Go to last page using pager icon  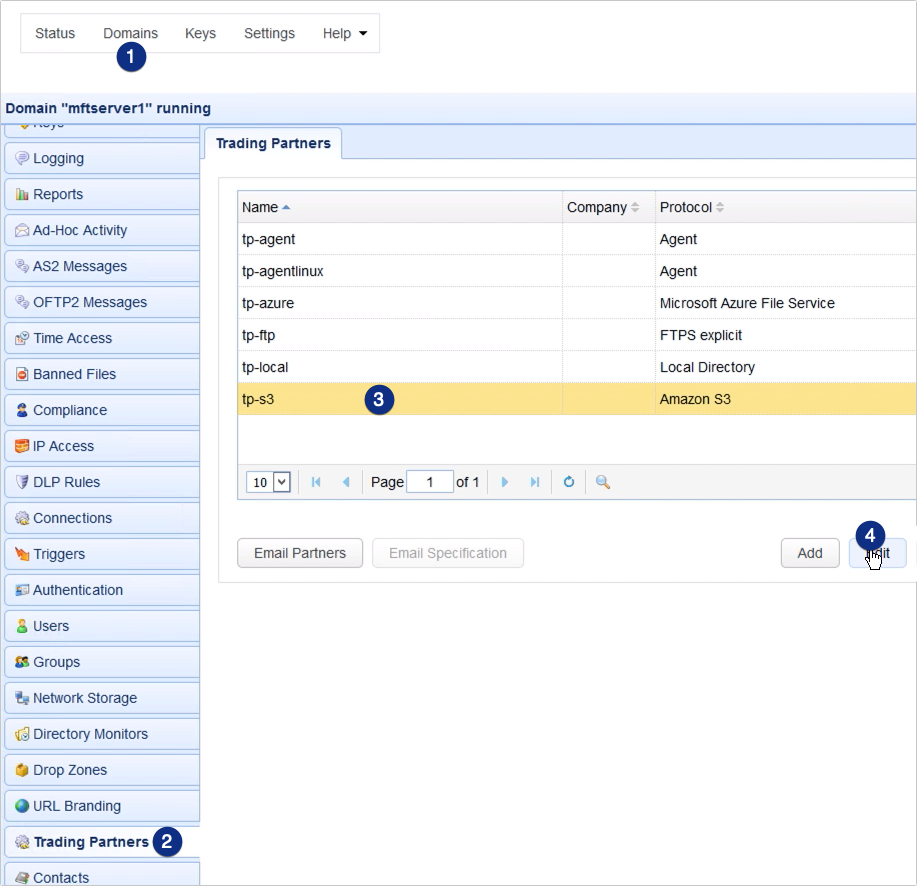coord(535,482)
